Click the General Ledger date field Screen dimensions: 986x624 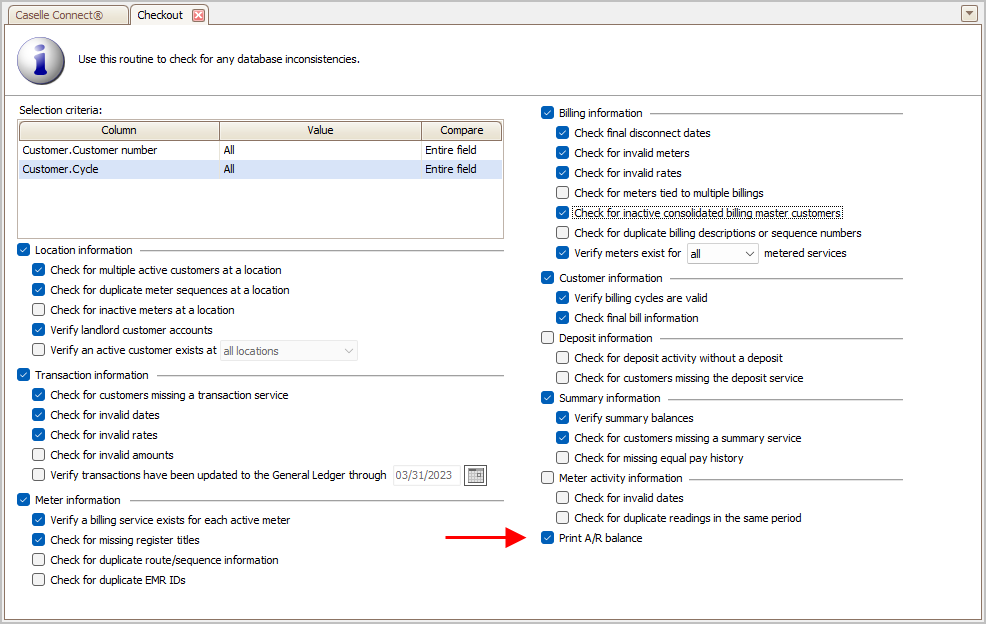point(426,476)
